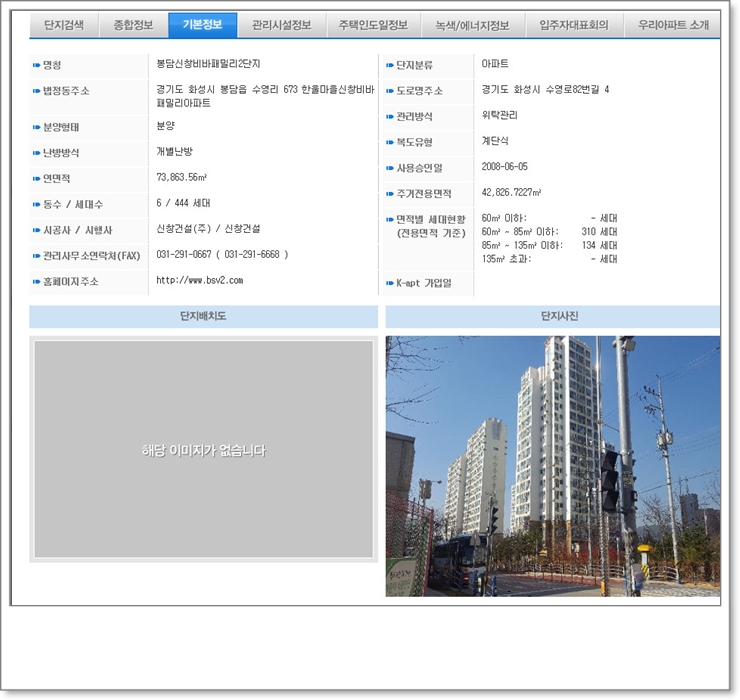The image size is (740, 700).
Task: Click the apartment complex photo
Action: pos(553,466)
